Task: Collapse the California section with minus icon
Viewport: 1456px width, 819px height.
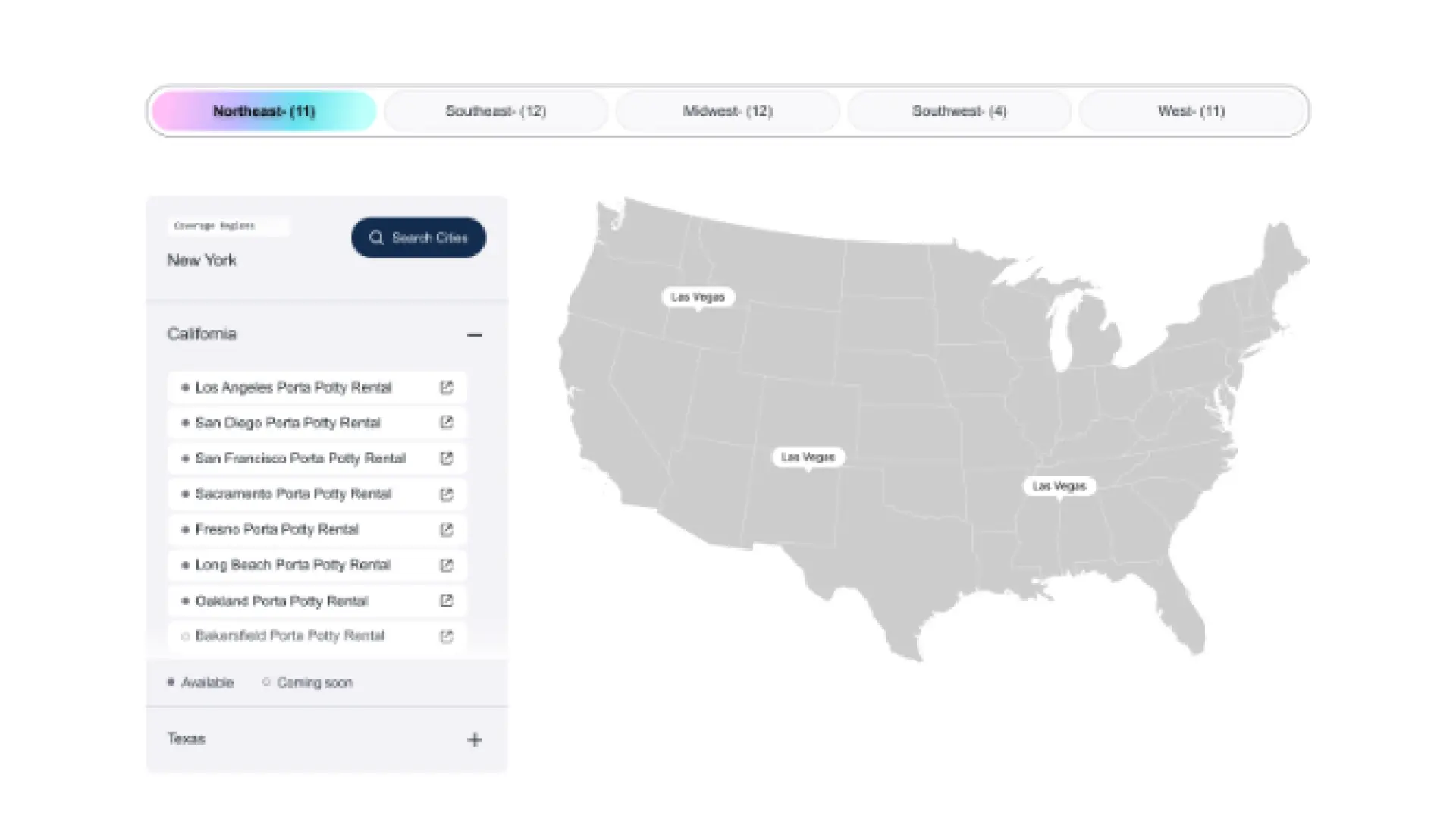Action: point(475,334)
